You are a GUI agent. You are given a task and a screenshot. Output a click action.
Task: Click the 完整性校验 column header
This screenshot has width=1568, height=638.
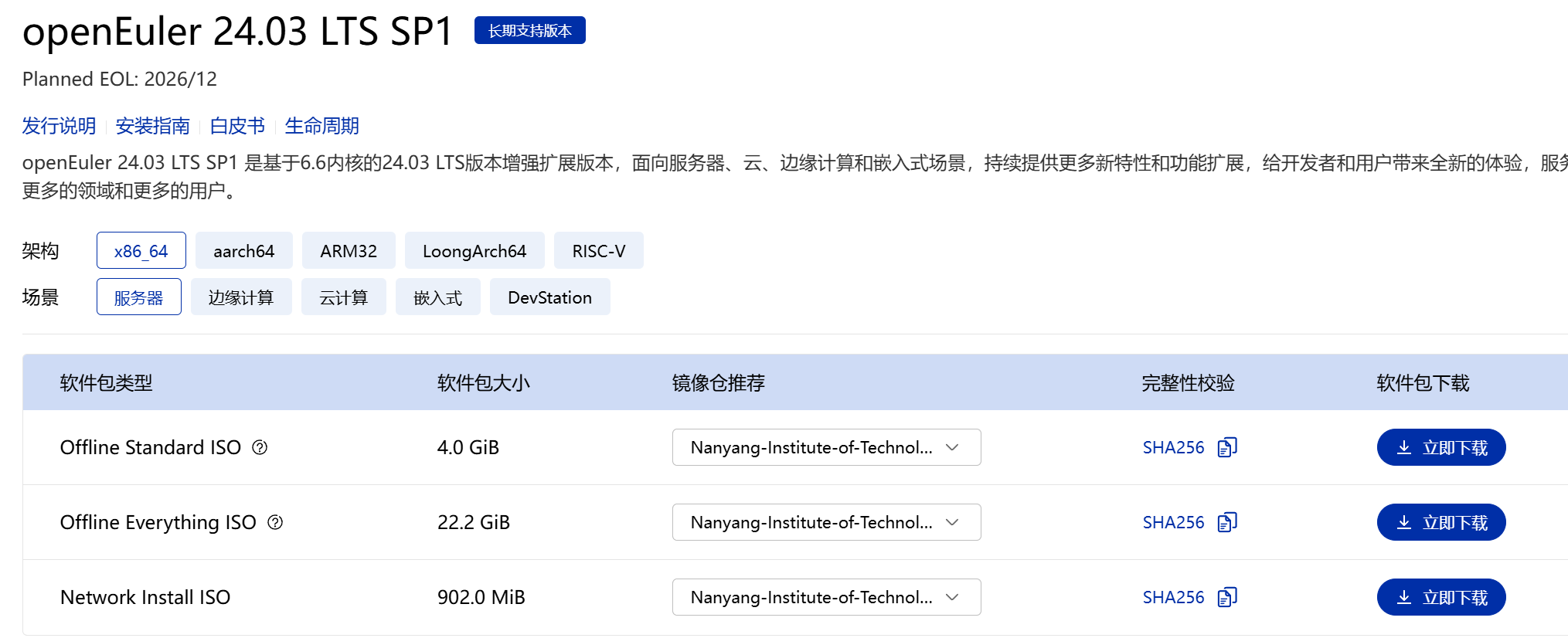tap(1189, 382)
